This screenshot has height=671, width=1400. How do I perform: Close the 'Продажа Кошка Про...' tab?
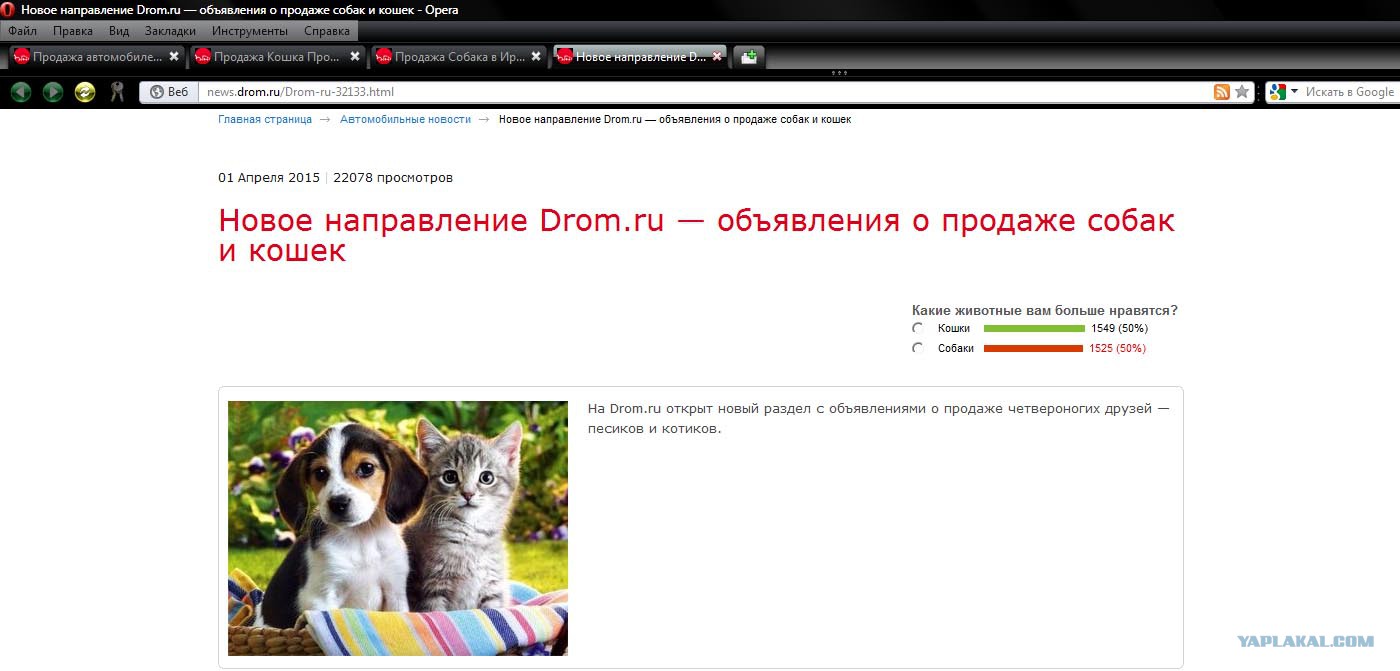tap(355, 57)
